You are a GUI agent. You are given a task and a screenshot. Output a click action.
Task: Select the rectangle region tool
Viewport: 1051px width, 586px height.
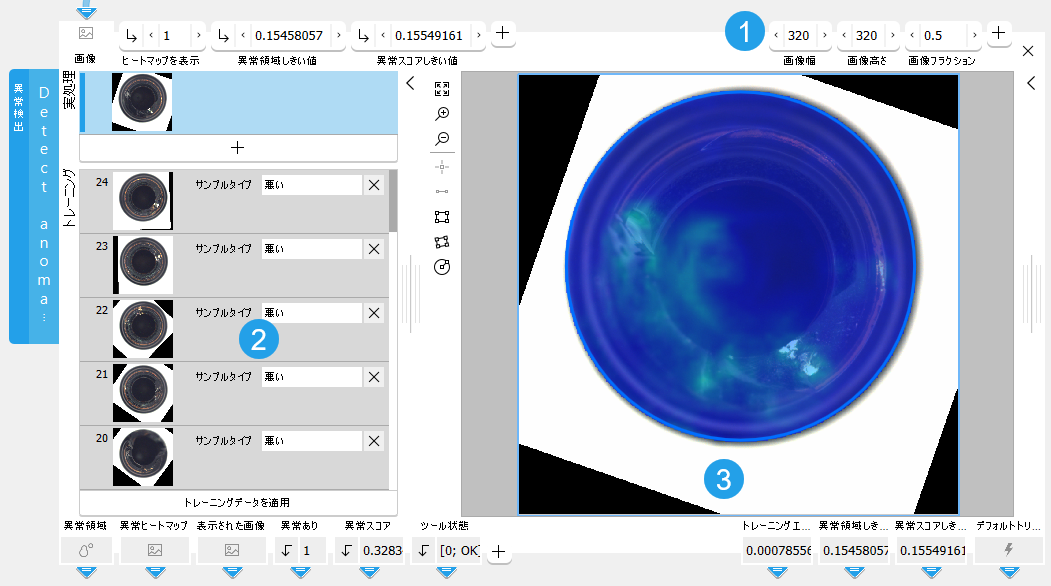click(442, 216)
